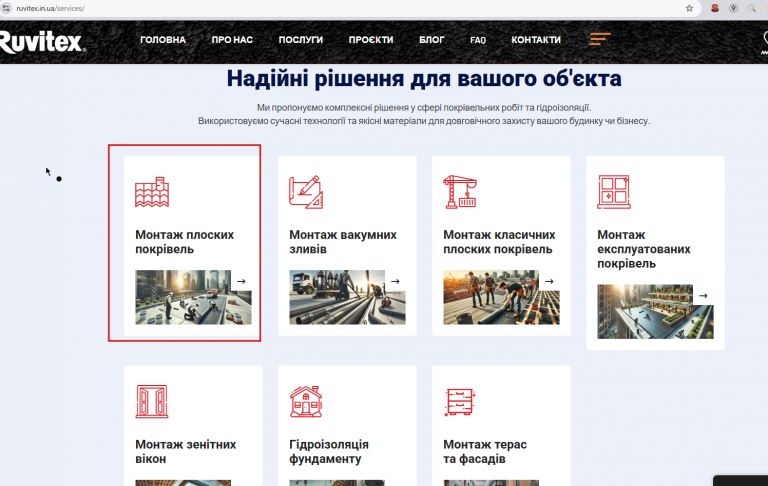
Task: Click the site info icon in address bar
Action: (x=6, y=8)
